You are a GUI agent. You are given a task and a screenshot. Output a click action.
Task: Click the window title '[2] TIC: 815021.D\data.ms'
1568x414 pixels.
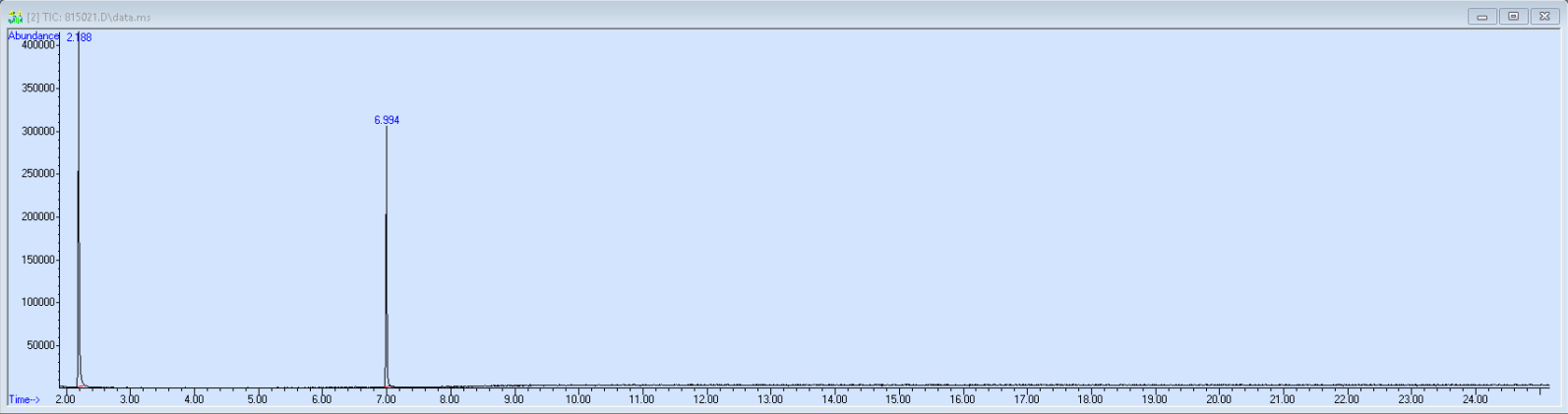click(x=90, y=17)
